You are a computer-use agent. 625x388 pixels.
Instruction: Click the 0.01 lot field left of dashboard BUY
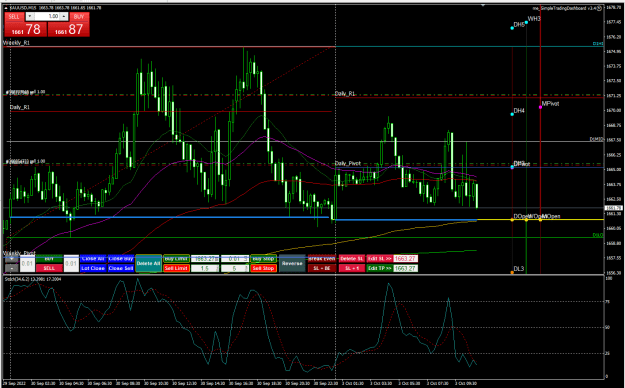27,264
